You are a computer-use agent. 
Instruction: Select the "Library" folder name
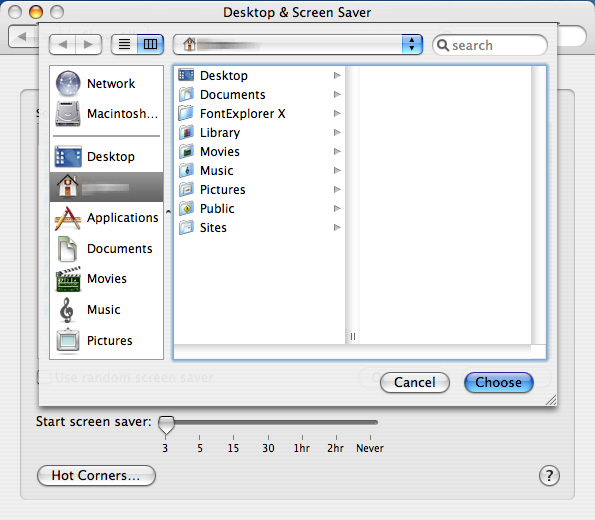(x=220, y=132)
